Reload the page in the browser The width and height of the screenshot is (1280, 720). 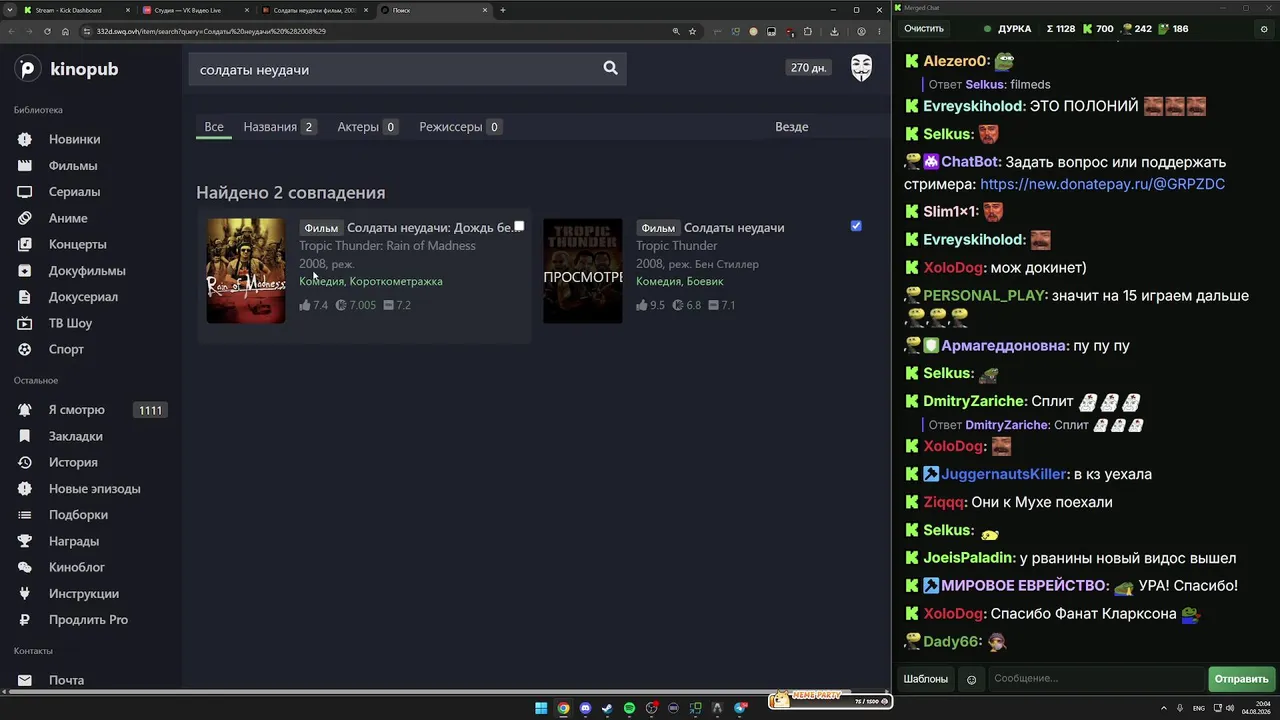pyautogui.click(x=47, y=31)
